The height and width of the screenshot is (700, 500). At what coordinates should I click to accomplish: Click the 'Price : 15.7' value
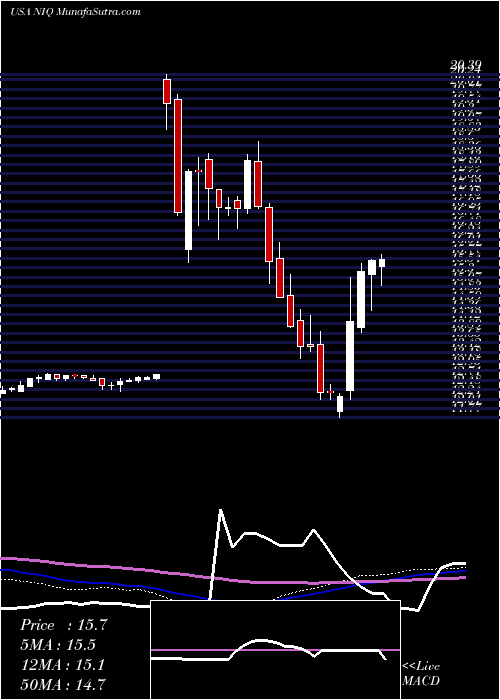click(63, 625)
